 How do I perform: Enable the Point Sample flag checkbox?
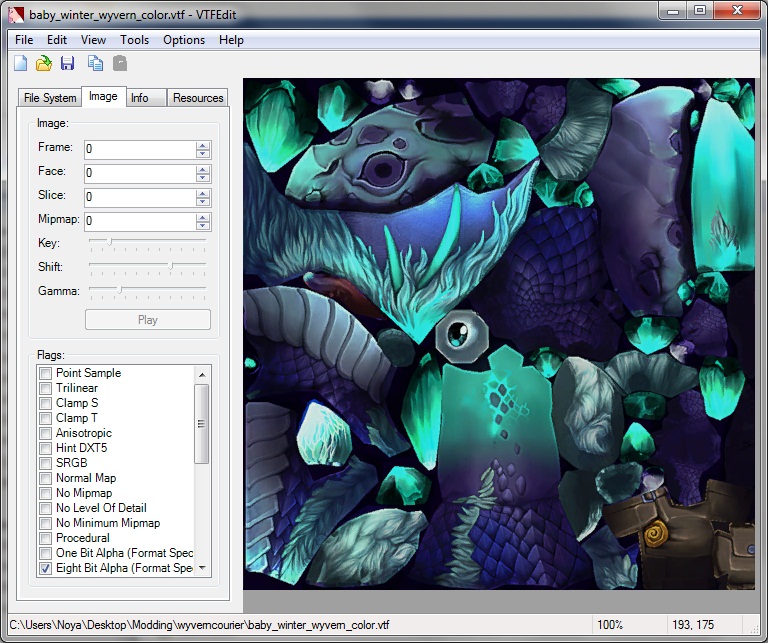45,373
